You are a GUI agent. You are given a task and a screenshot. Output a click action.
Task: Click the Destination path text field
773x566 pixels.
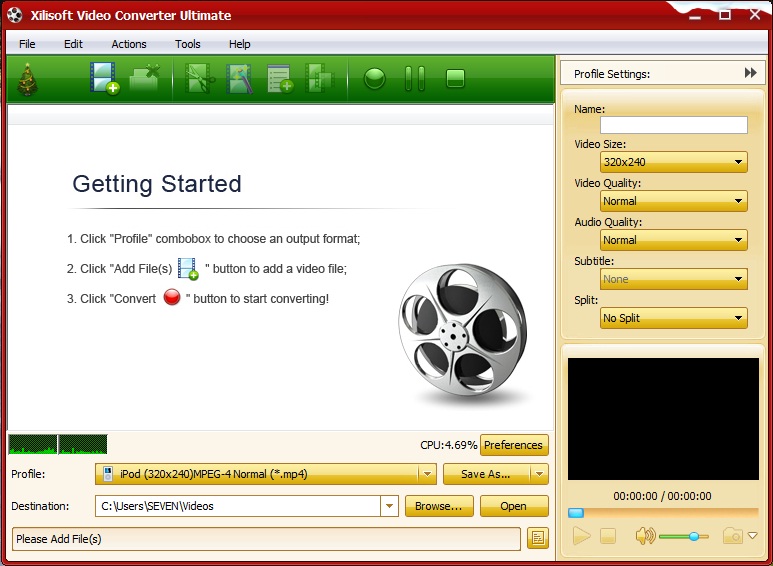pos(238,506)
